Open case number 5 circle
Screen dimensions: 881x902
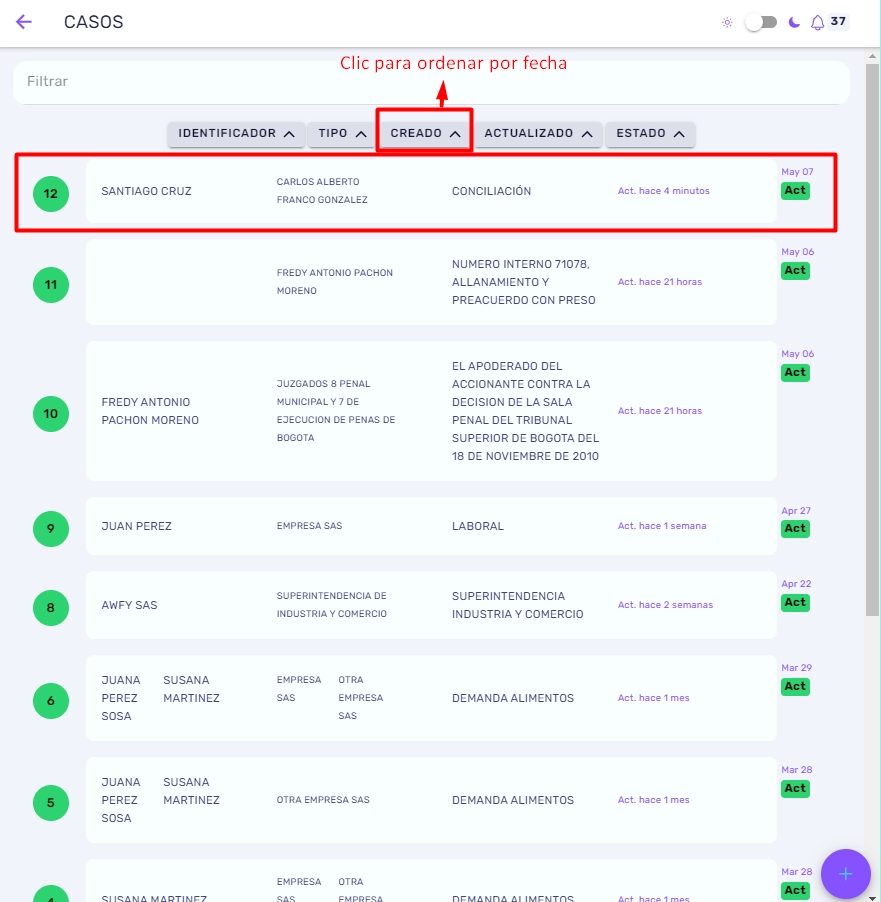(51, 802)
